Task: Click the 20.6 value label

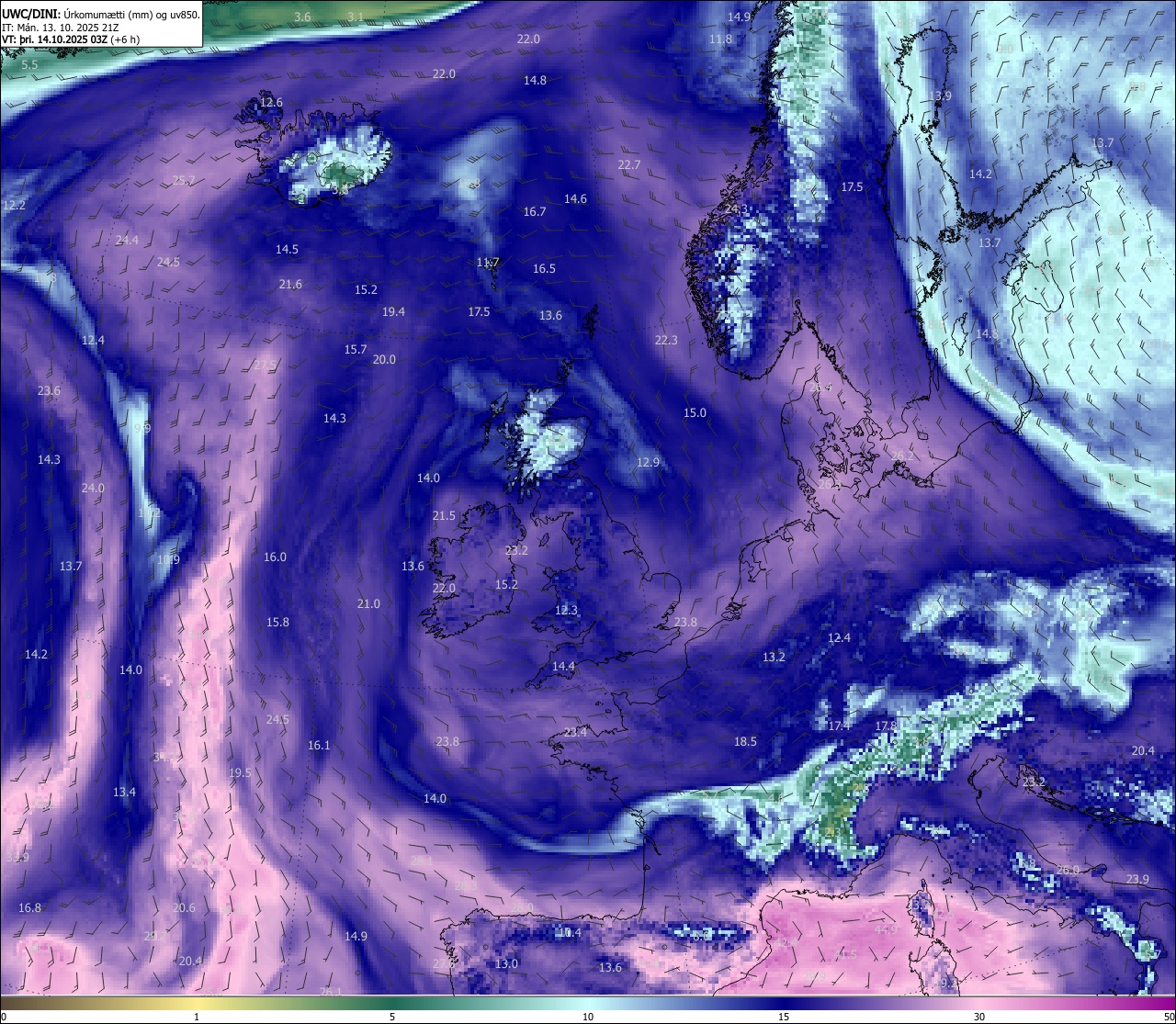Action: pos(184,907)
